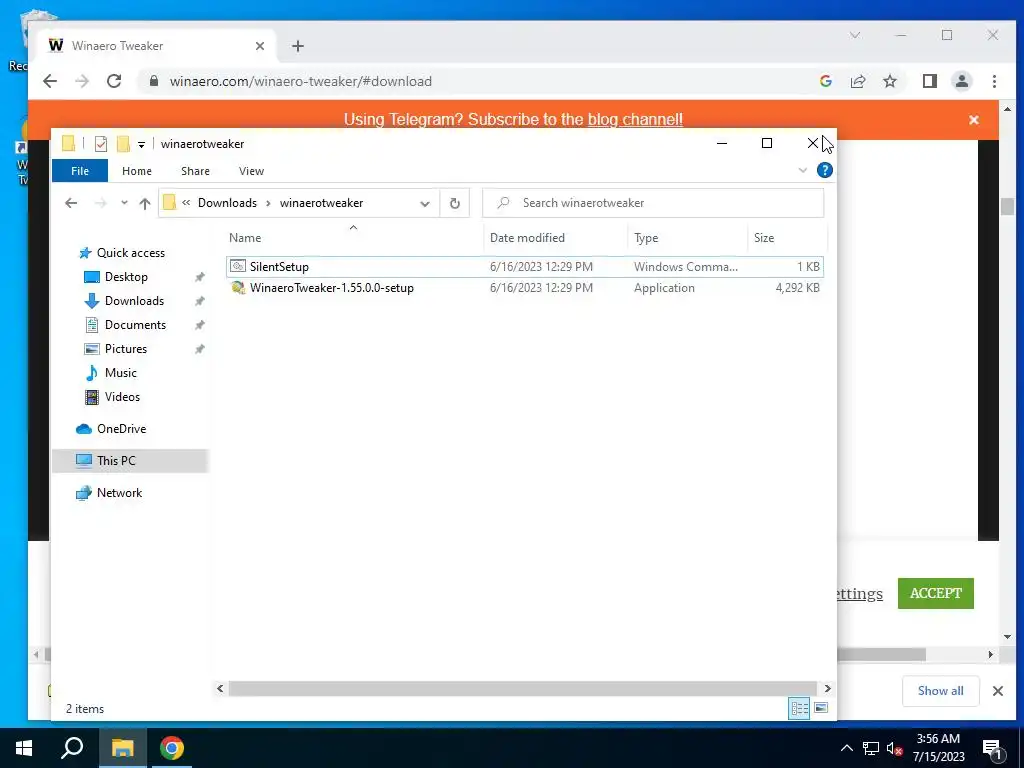Sort files by Name column
The height and width of the screenshot is (768, 1024).
[x=353, y=238]
